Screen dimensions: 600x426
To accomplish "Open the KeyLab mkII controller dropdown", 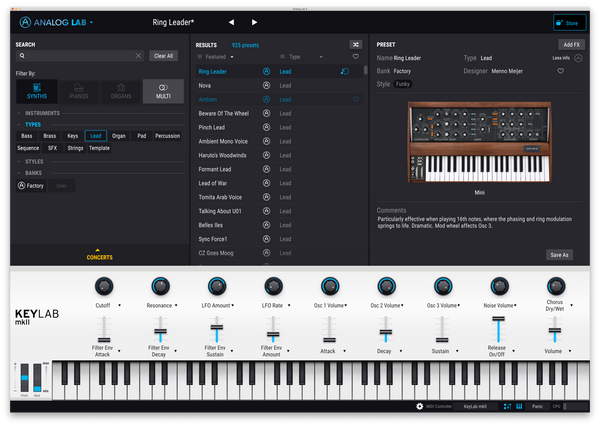I will point(476,406).
